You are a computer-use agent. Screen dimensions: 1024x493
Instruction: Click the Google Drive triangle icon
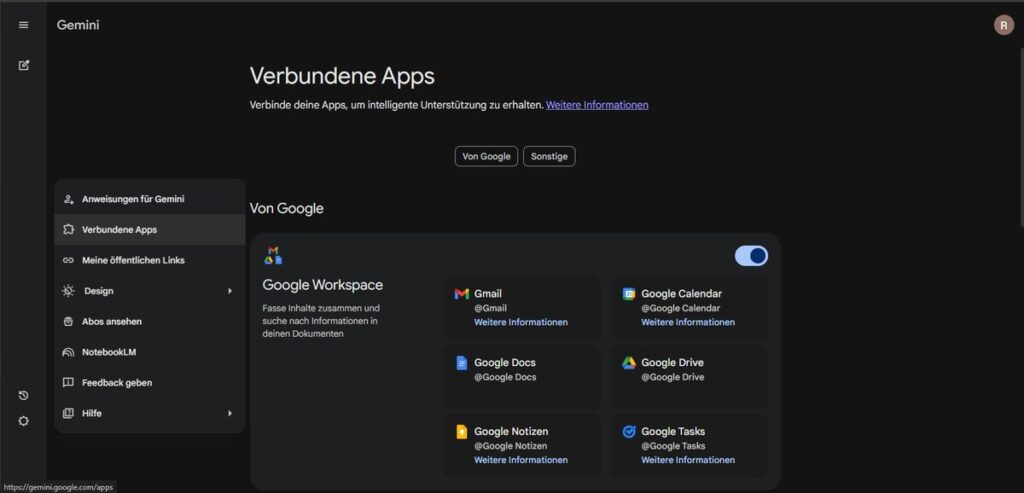628,363
